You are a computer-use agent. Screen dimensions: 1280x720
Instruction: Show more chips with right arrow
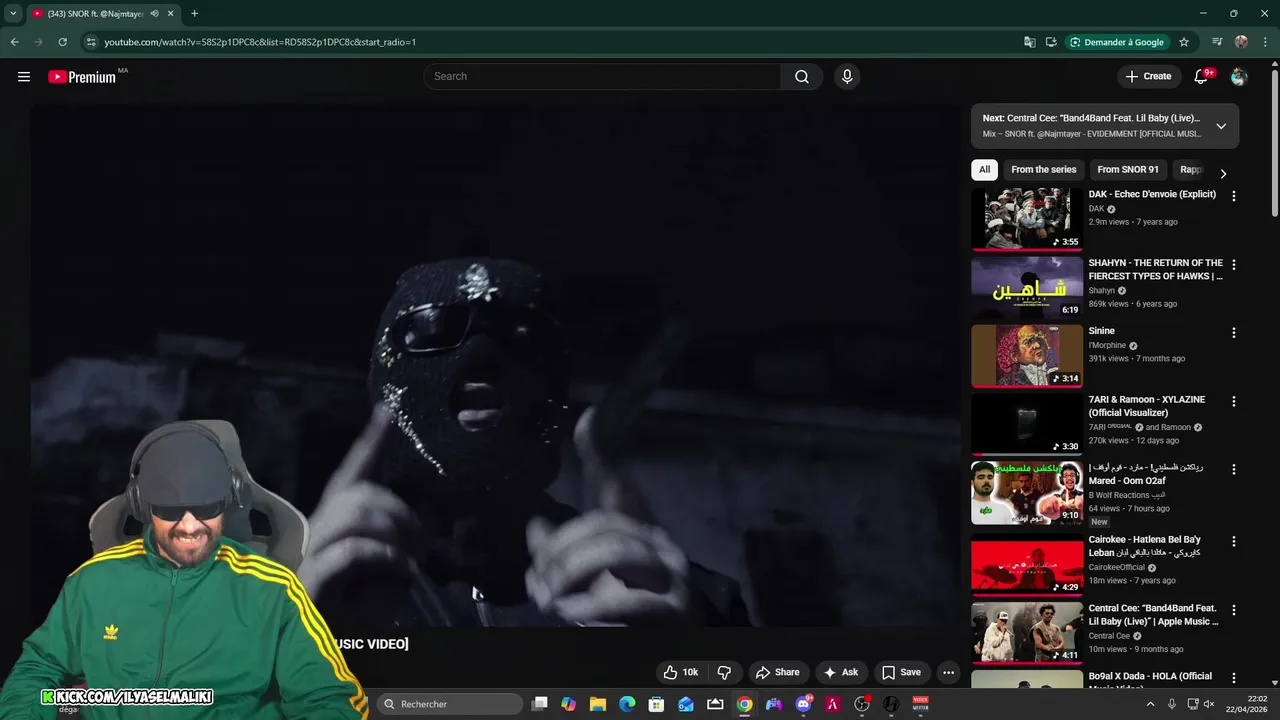click(x=1223, y=173)
